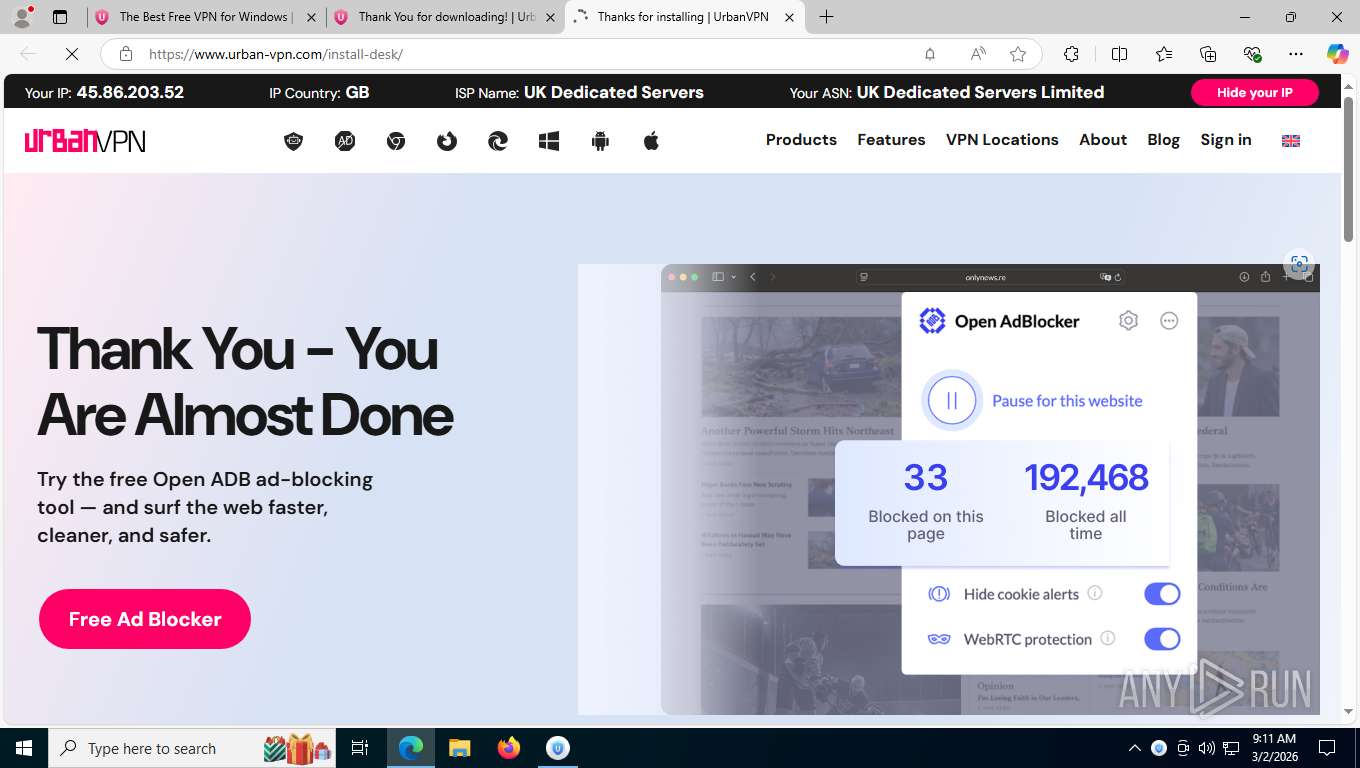Open the Windows Start menu
The height and width of the screenshot is (768, 1360).
[x=24, y=748]
